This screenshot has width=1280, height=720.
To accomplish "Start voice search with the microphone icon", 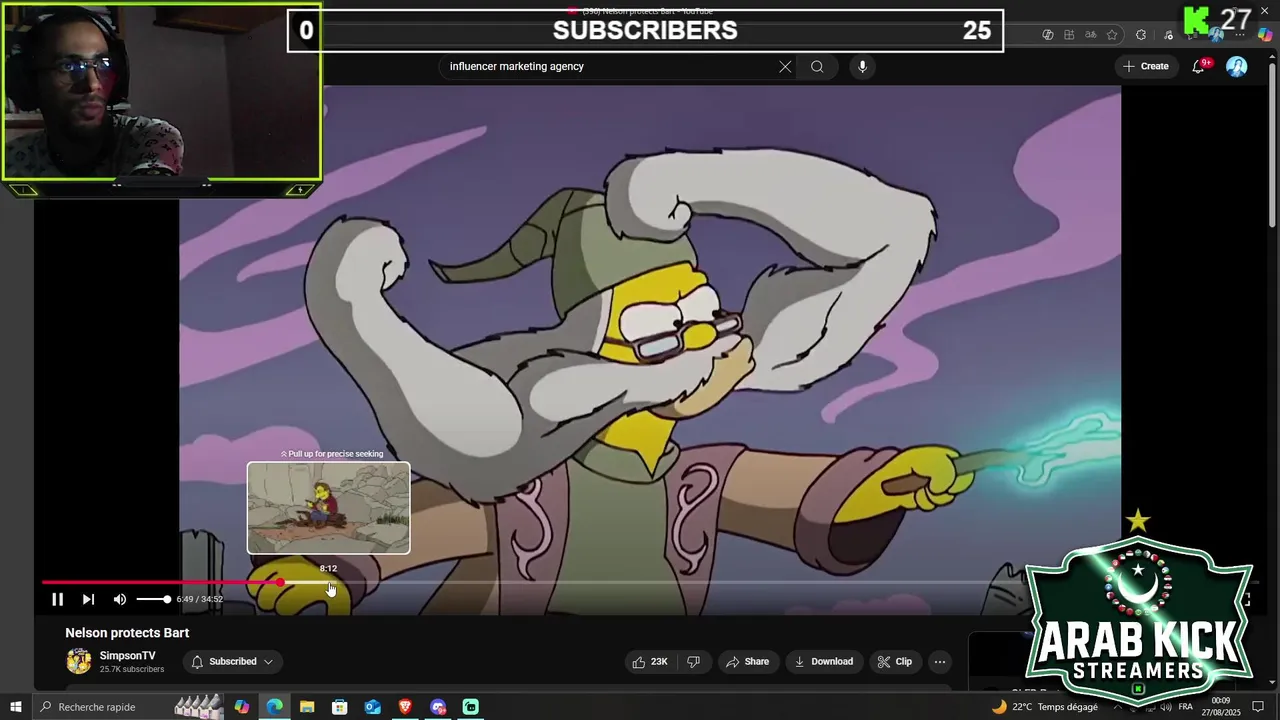I will tap(862, 67).
